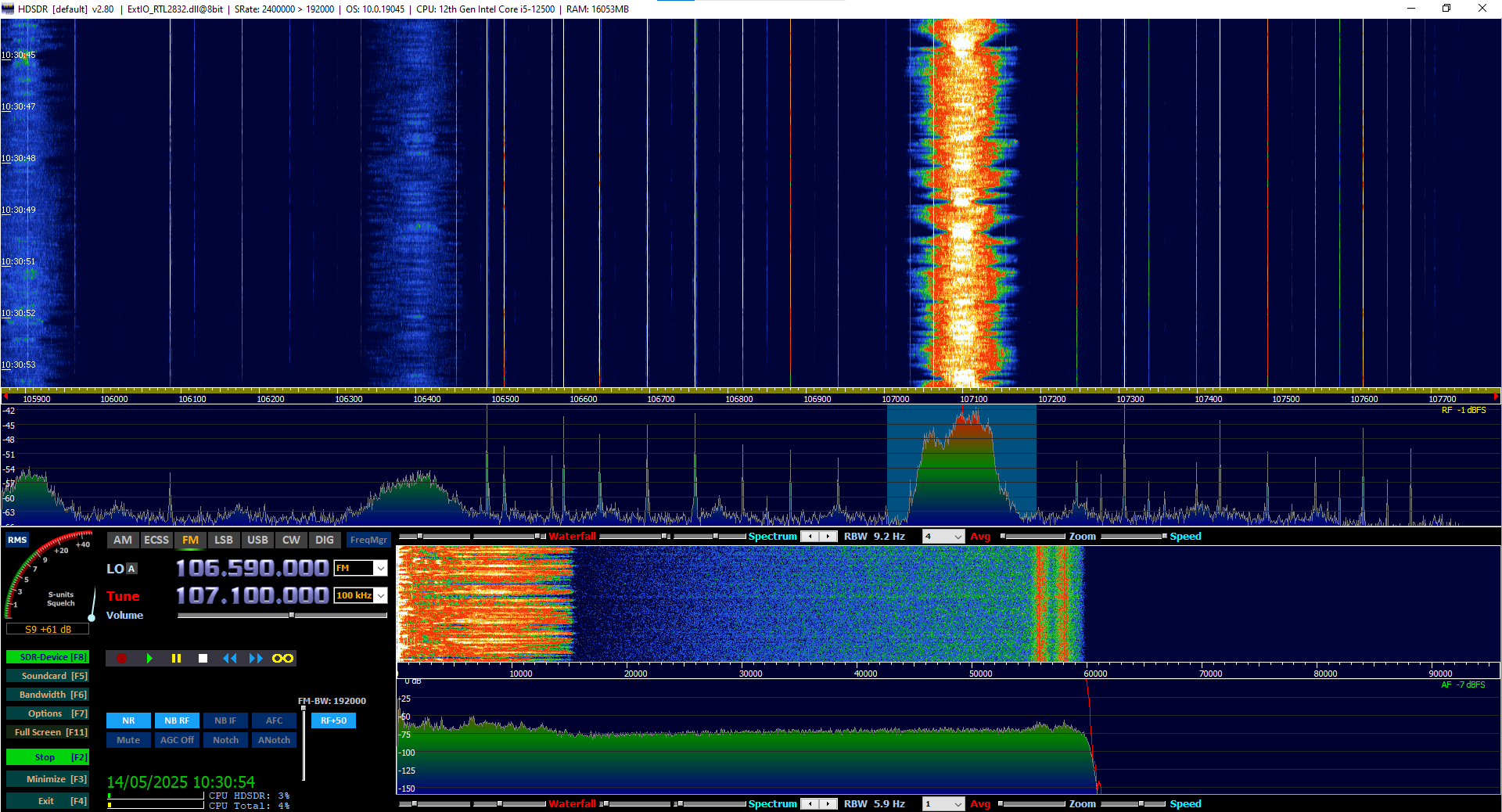Enable the NB RF noise blanker
The image size is (1502, 812).
tap(177, 720)
